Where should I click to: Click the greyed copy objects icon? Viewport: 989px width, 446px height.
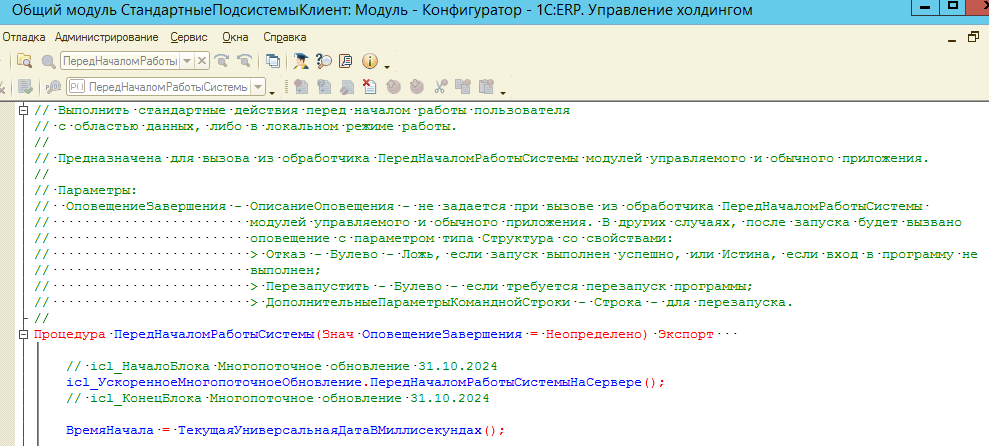pyautogui.click(x=464, y=86)
